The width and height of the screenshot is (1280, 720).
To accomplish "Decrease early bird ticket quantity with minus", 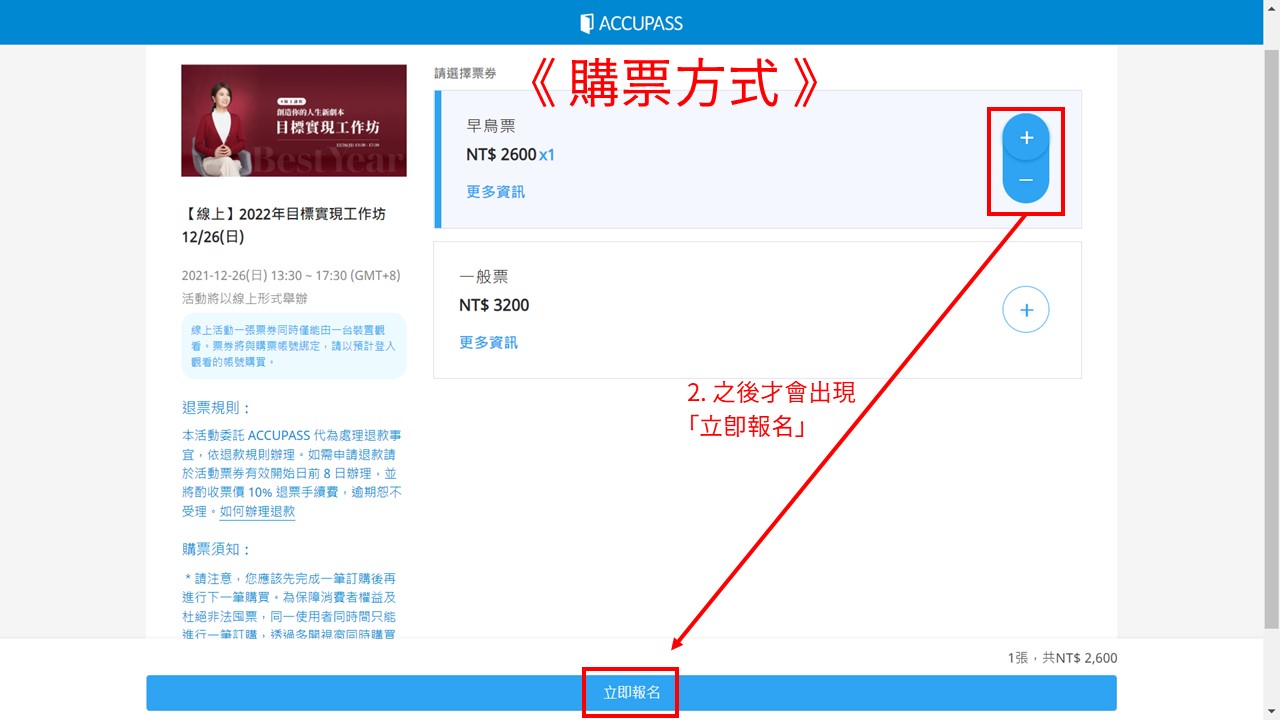I will click(1025, 180).
